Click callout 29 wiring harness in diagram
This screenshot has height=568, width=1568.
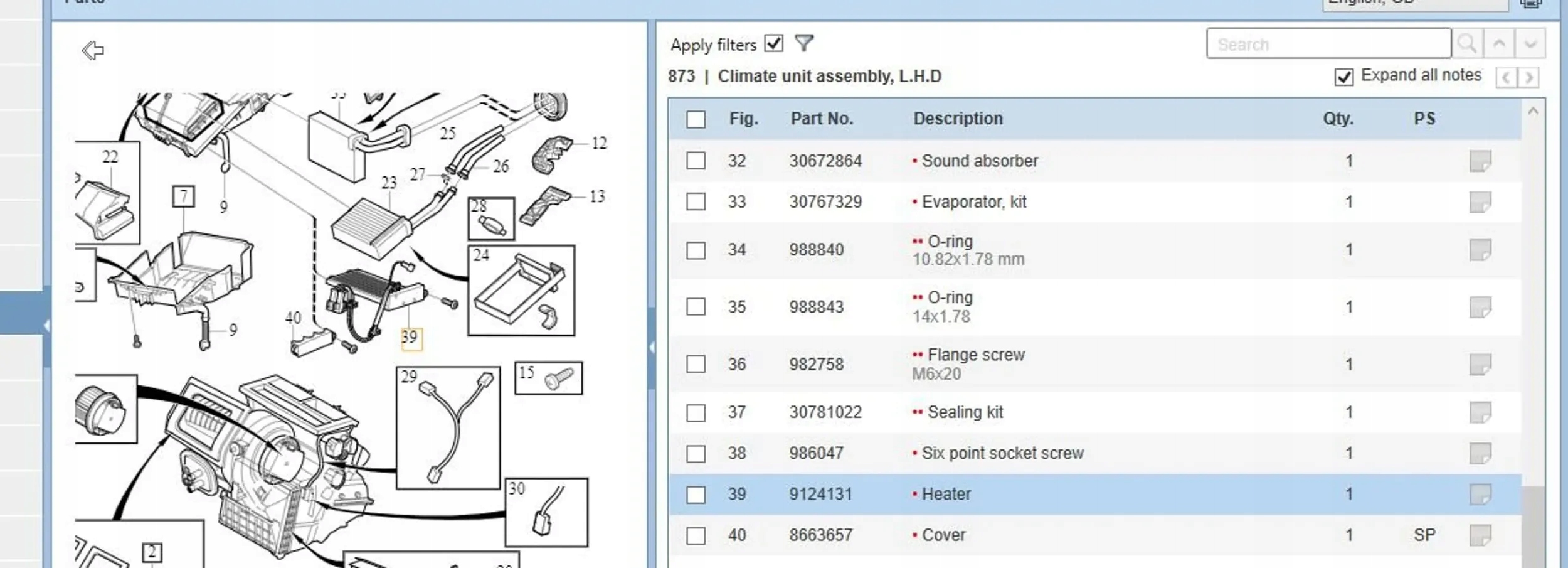[448, 427]
